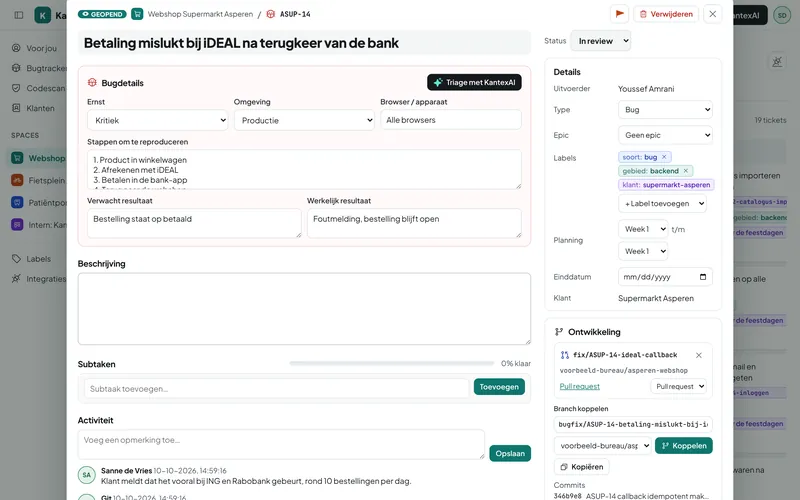Select the Fietsplein space
Viewport: 800px width, 500px height.
[x=38, y=180]
